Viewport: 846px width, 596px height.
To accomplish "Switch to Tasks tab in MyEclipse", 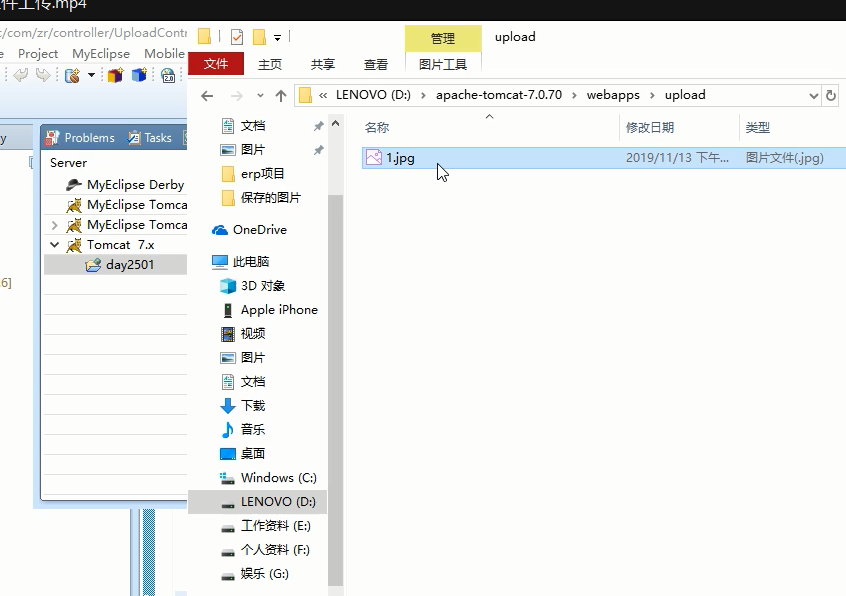I will (x=150, y=138).
